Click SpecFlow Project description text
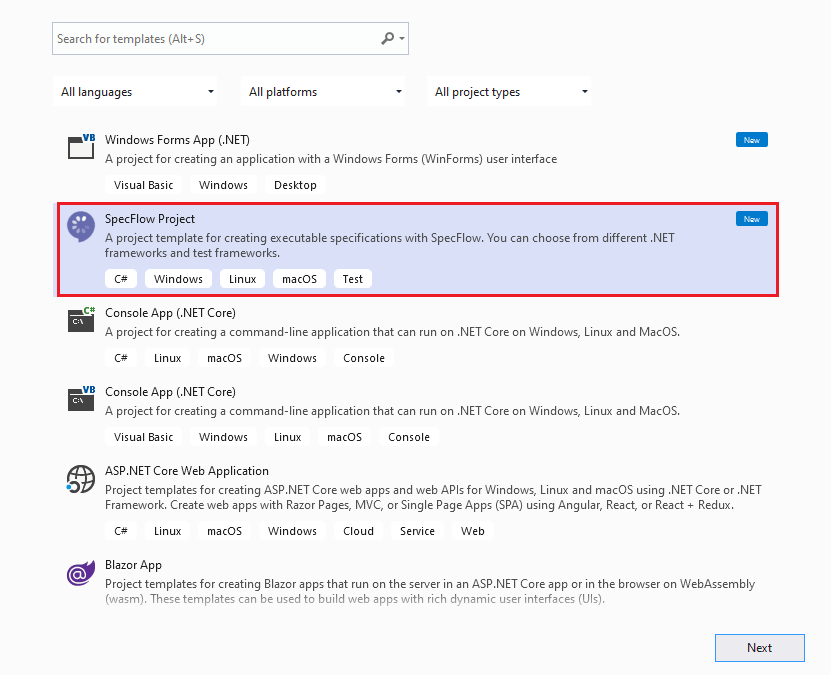 point(390,245)
